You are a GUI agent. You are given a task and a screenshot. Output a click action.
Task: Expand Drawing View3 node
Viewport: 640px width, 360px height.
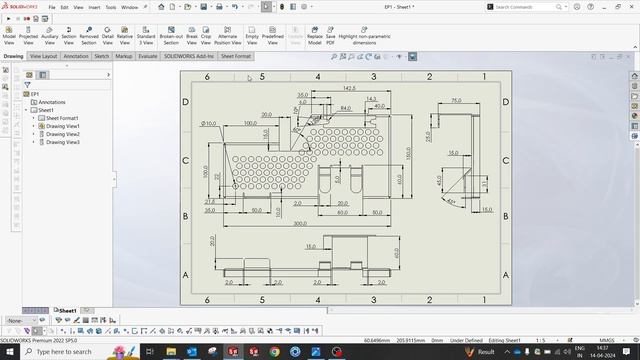(x=33, y=142)
